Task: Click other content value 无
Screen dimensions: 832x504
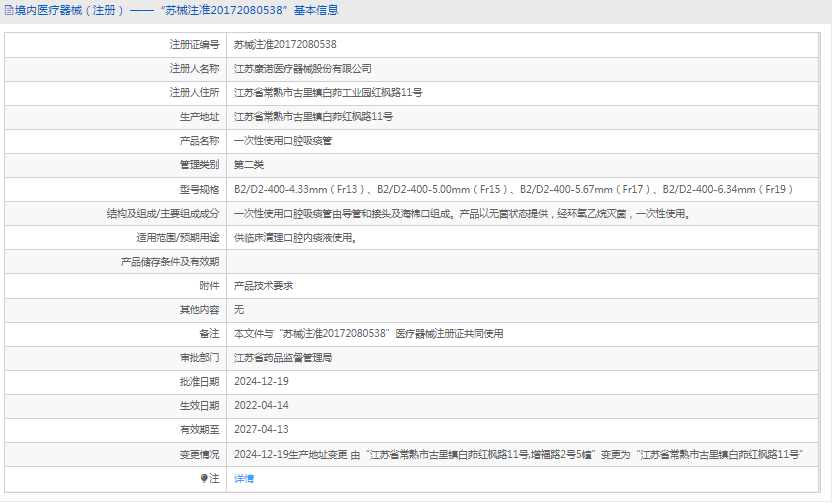Action: click(239, 310)
